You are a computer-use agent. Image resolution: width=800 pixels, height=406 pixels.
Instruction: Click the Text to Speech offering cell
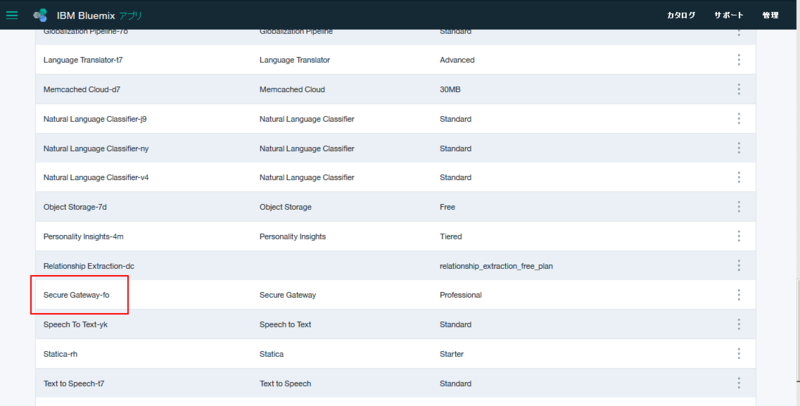(x=285, y=384)
